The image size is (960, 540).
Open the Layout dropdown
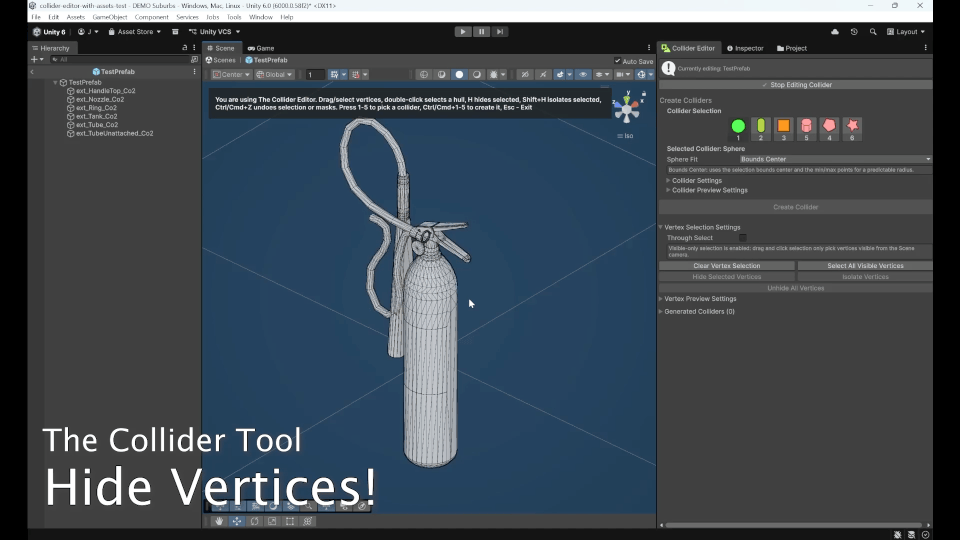coord(906,32)
